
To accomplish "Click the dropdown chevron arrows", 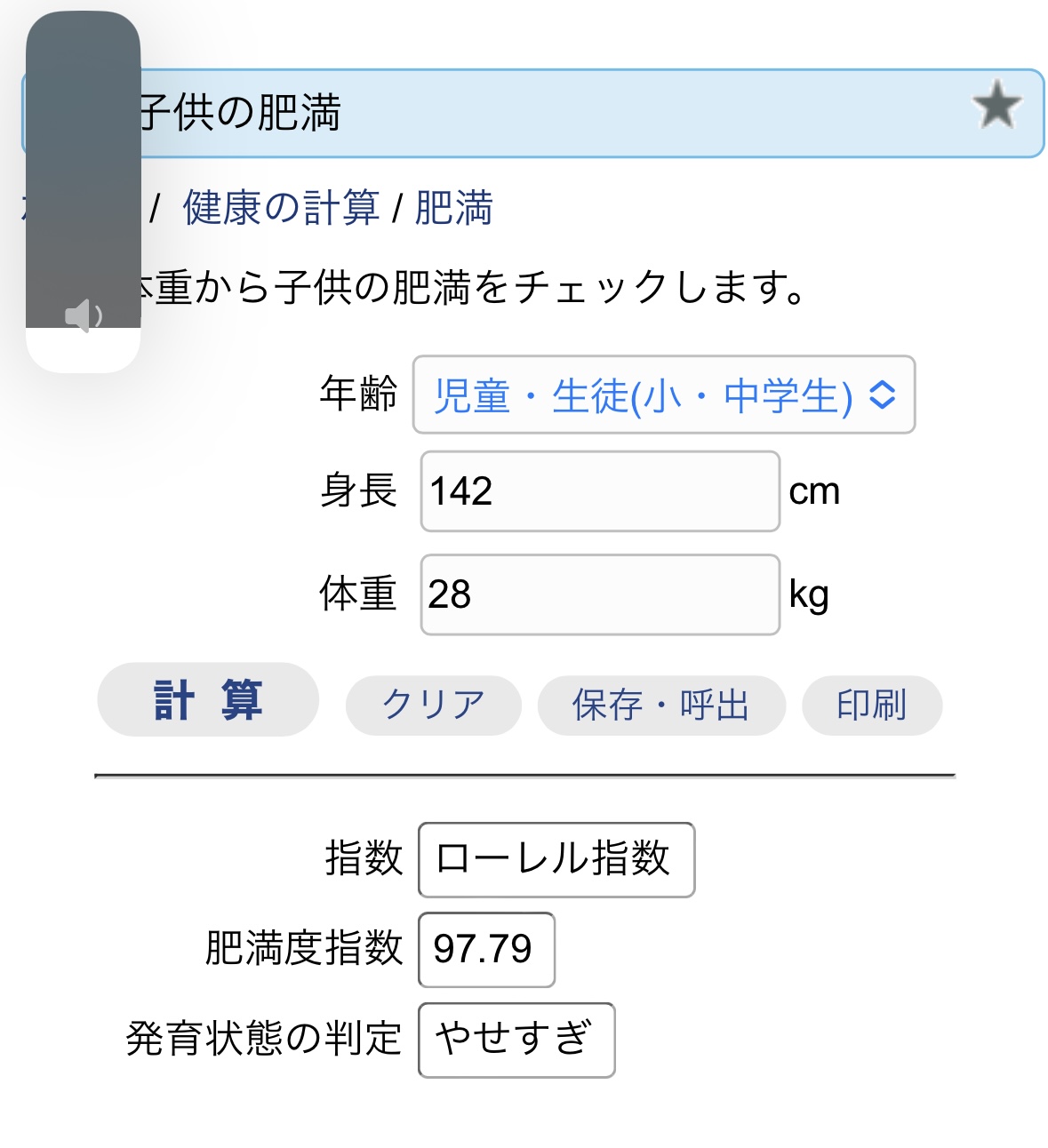I will tap(882, 395).
